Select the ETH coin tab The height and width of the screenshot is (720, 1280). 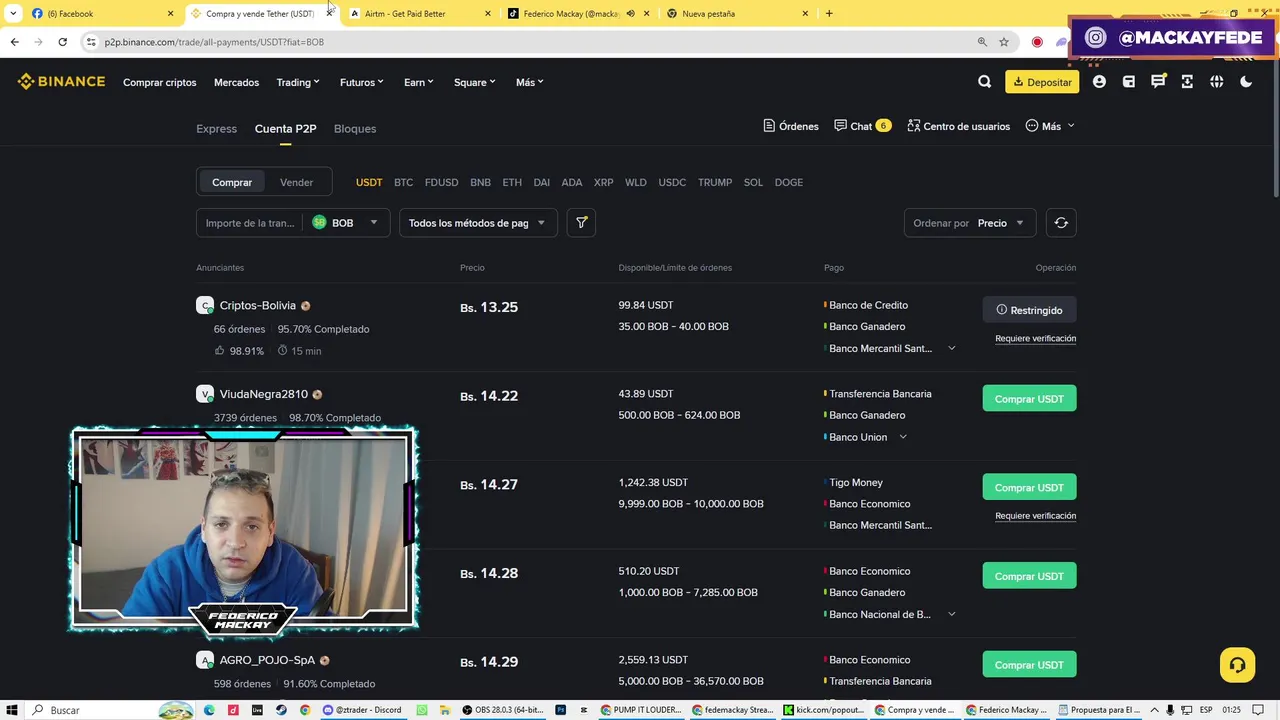[512, 182]
